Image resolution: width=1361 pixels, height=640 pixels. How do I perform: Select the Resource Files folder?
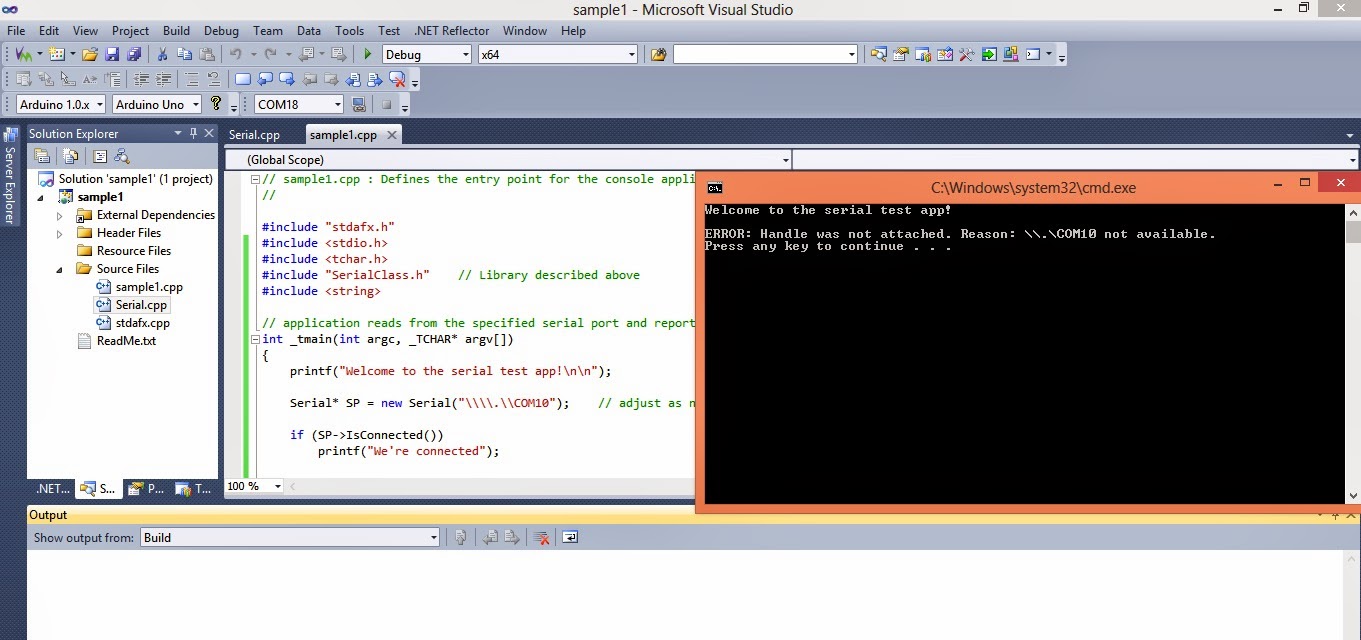click(x=134, y=251)
